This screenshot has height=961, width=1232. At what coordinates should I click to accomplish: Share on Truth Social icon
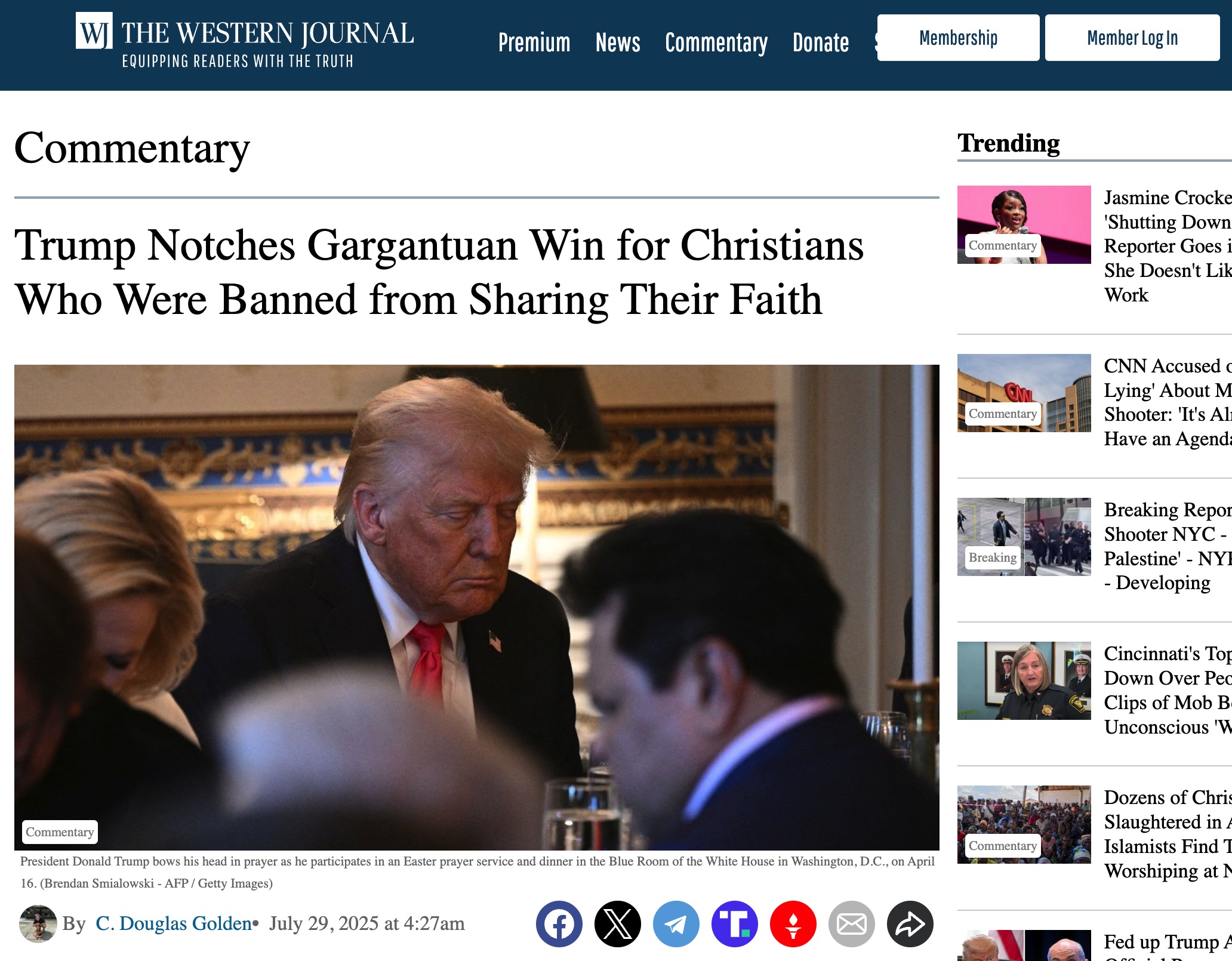tap(734, 924)
